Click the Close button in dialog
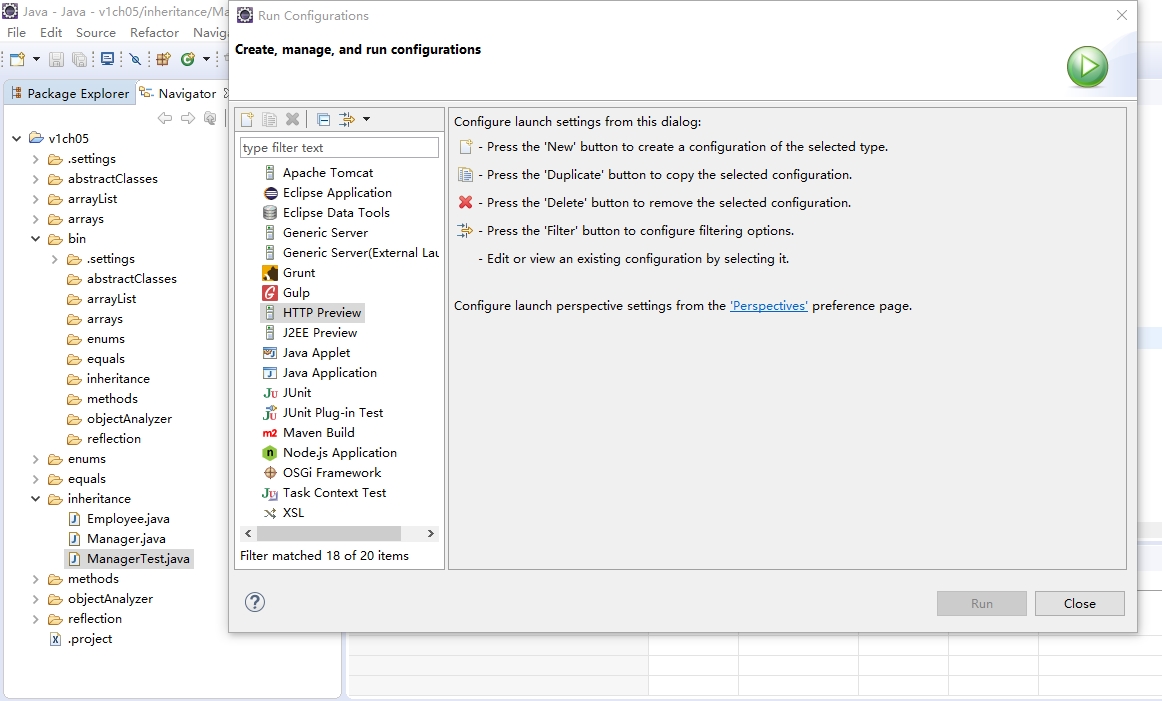 pos(1080,603)
